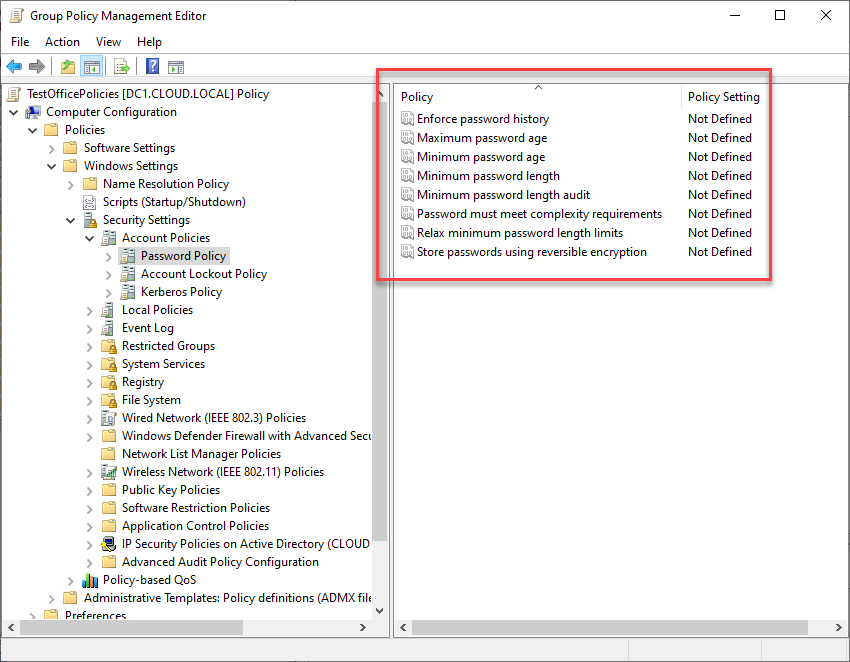Select Minimum password length audit policy

pyautogui.click(x=503, y=195)
